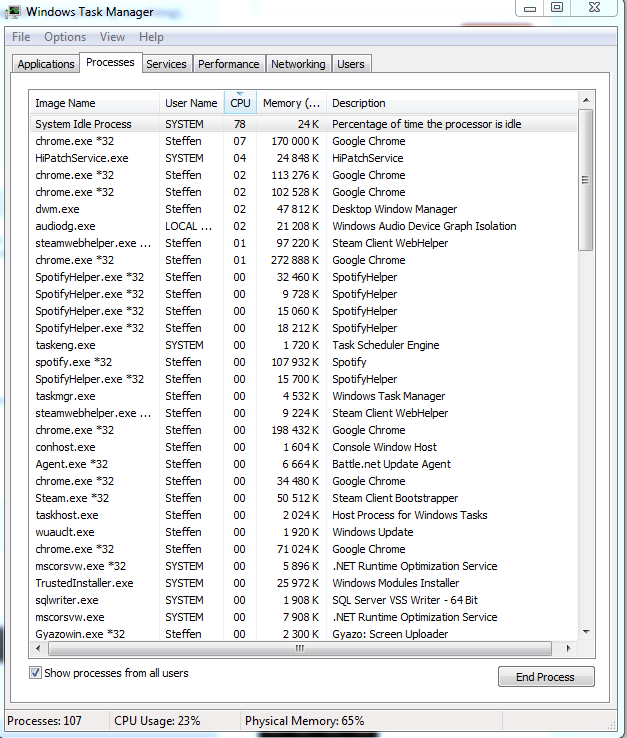Select the wuauclt.exe process
The image size is (627, 738).
pos(304,532)
